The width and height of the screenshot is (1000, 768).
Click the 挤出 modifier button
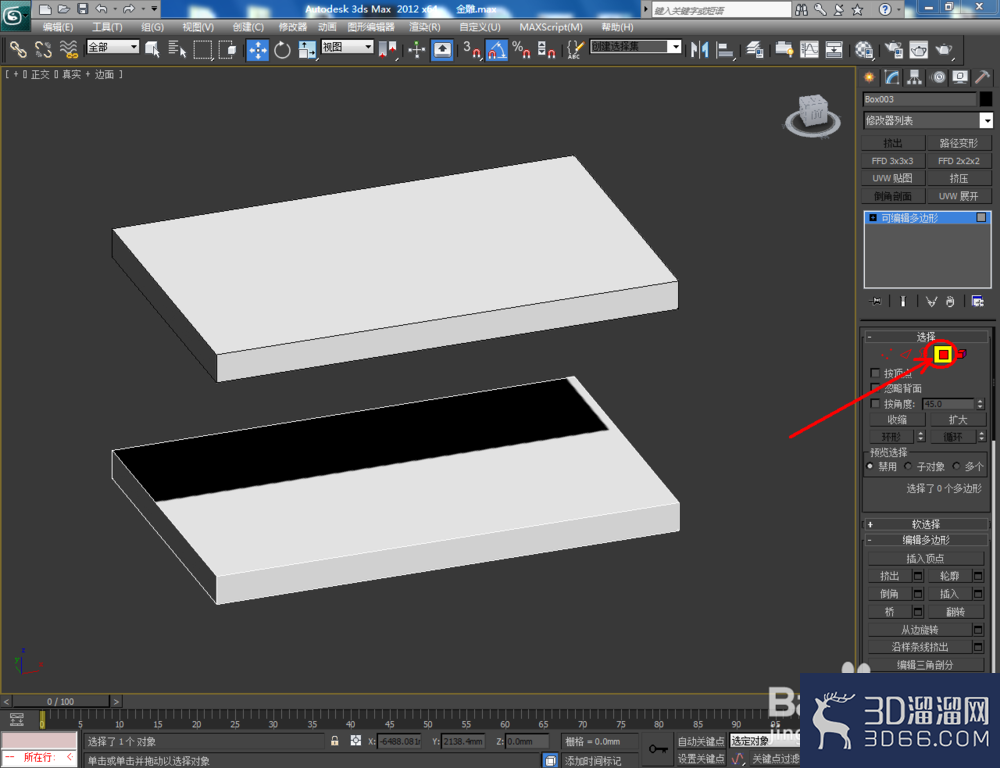(893, 143)
